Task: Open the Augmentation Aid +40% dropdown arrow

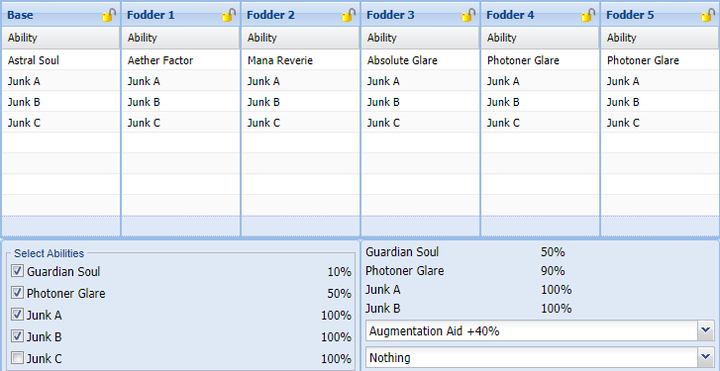Action: tap(706, 331)
